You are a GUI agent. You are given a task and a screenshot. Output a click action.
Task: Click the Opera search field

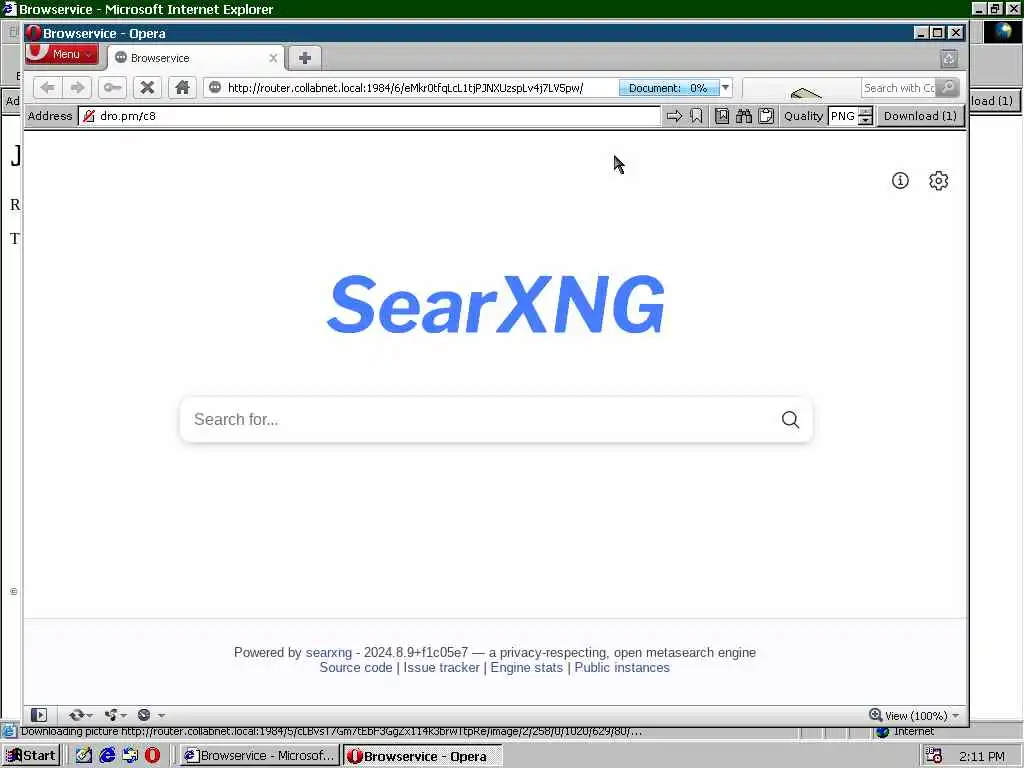[x=899, y=88]
